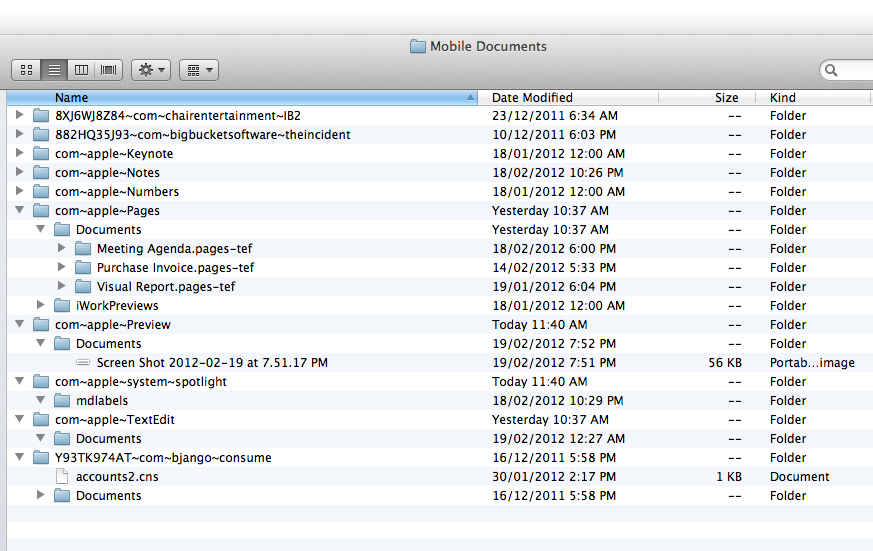Click the Meeting Agenda.pages-tef folder icon
This screenshot has width=873, height=551.
tap(84, 248)
